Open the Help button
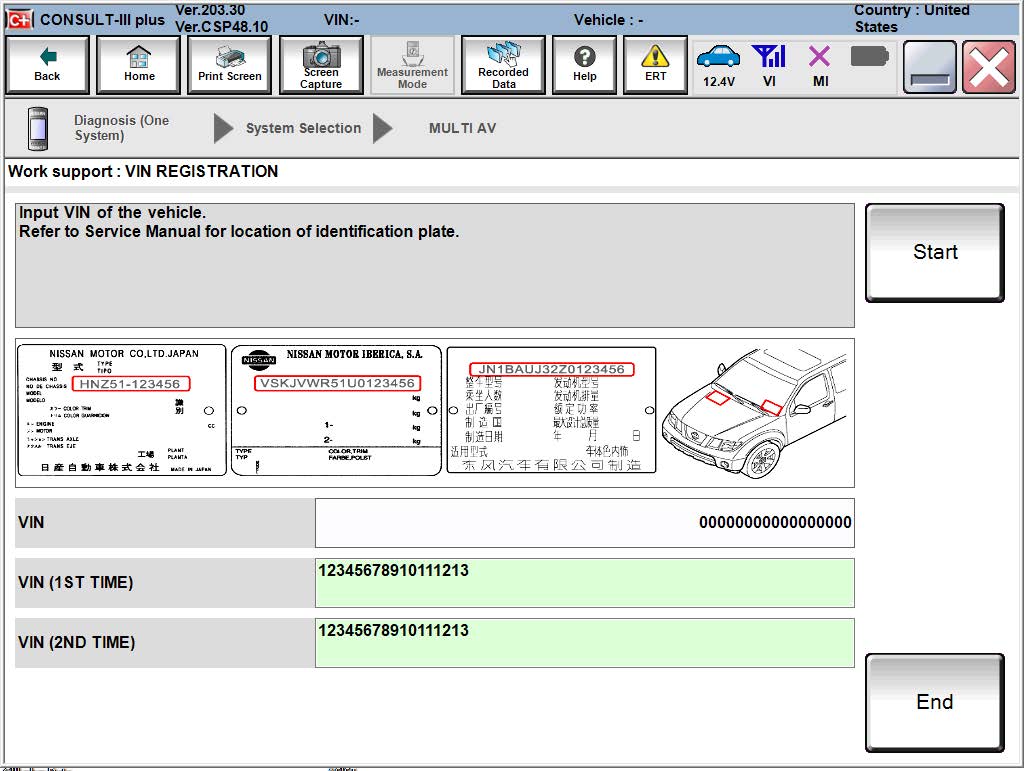 tap(584, 65)
